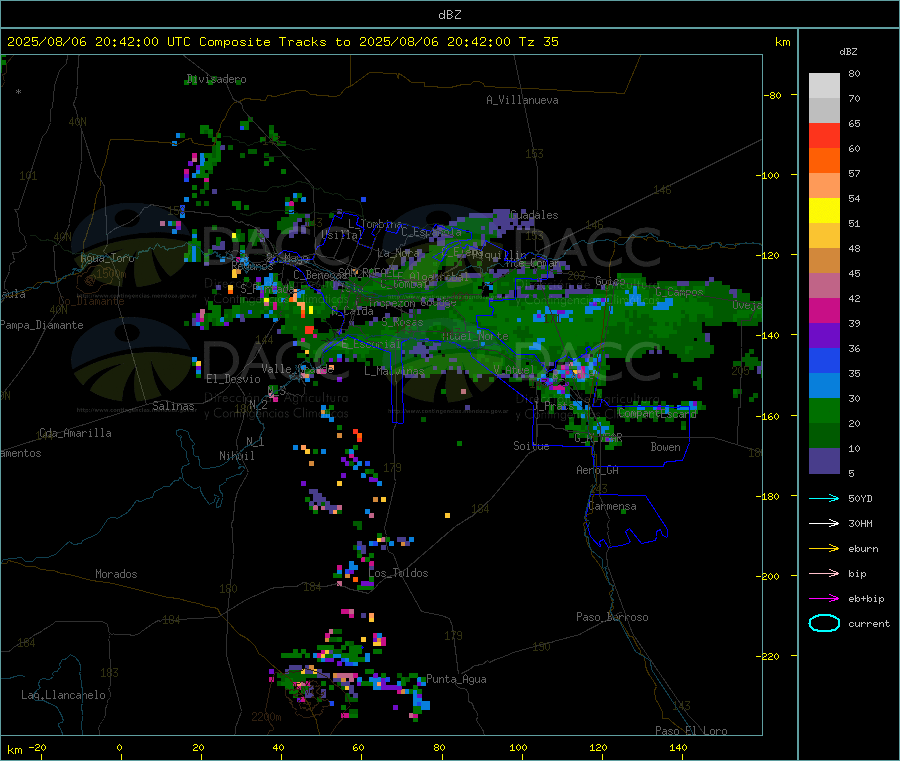Click the Pampa_Diamante map label
The height and width of the screenshot is (761, 900).
click(42, 325)
